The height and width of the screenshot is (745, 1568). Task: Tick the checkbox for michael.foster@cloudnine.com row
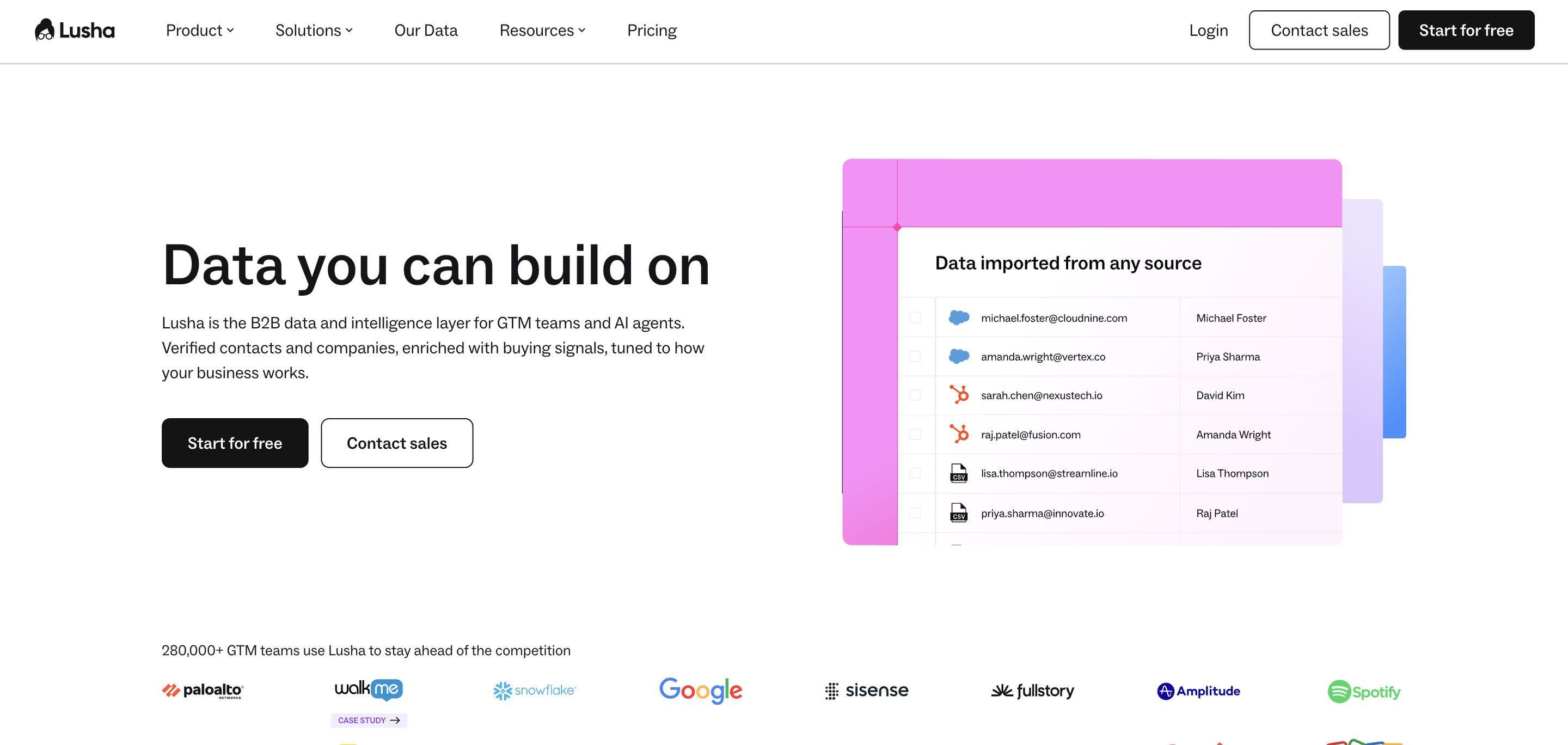click(915, 317)
